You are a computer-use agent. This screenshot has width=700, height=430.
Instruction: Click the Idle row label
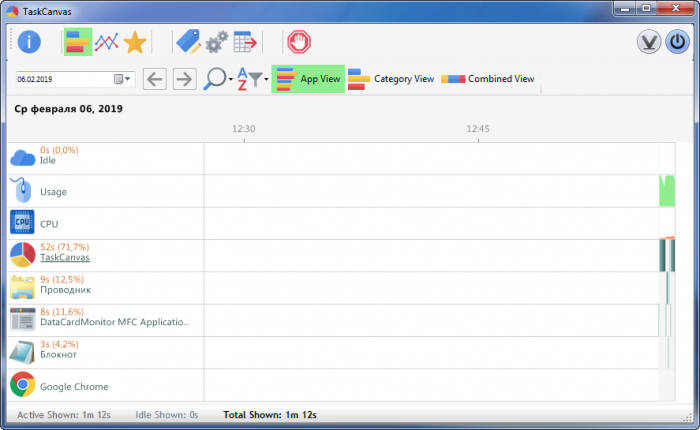click(48, 161)
